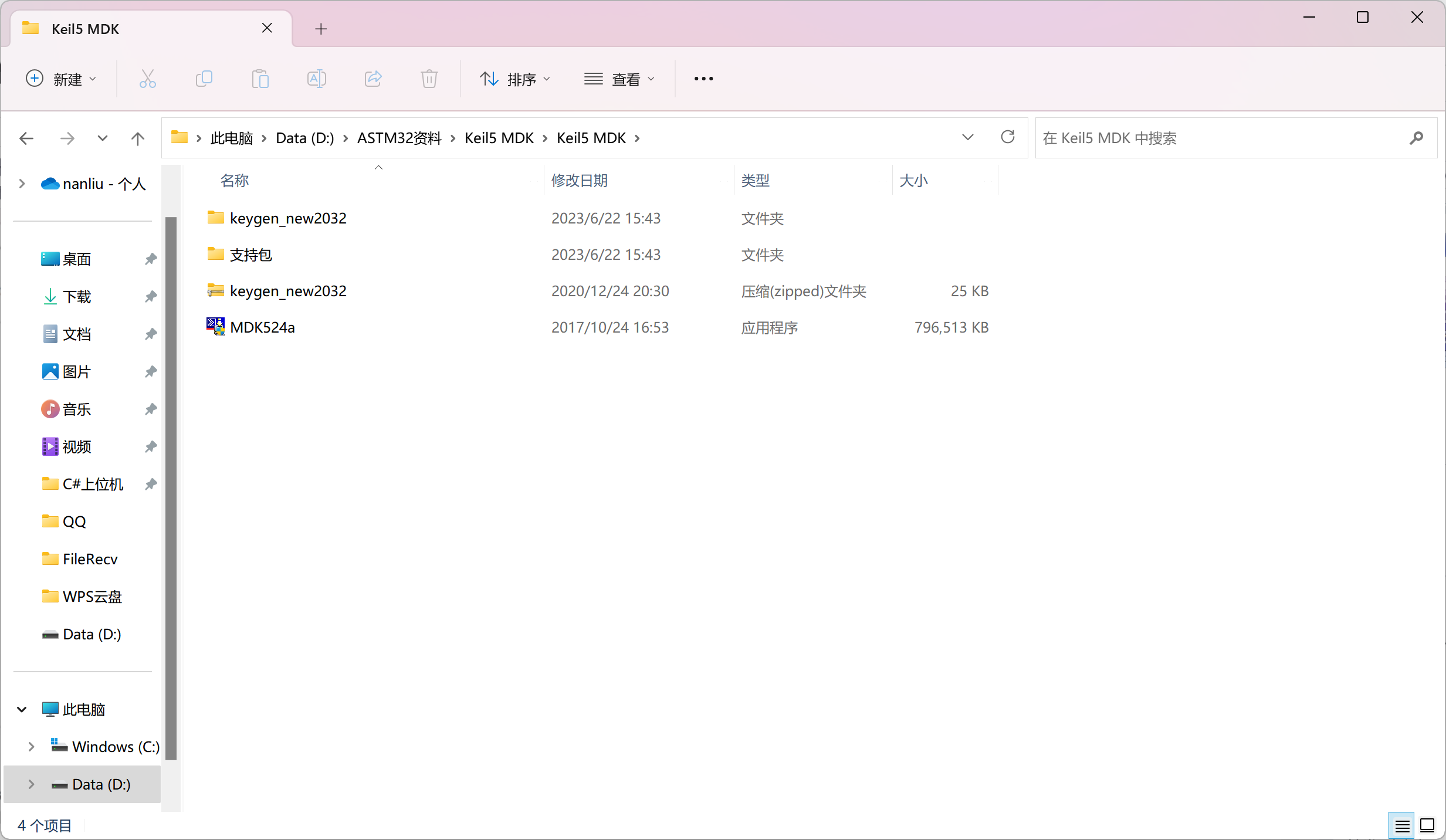
Task: Unpin 桌面 using its pin icon
Action: click(150, 259)
